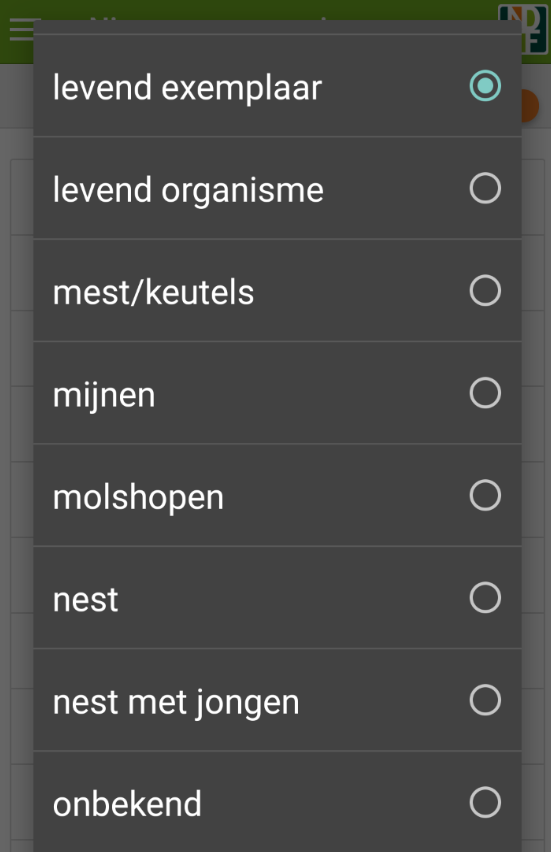Pick the 'mijnen' option text
Image resolution: width=551 pixels, height=852 pixels.
[x=104, y=395]
